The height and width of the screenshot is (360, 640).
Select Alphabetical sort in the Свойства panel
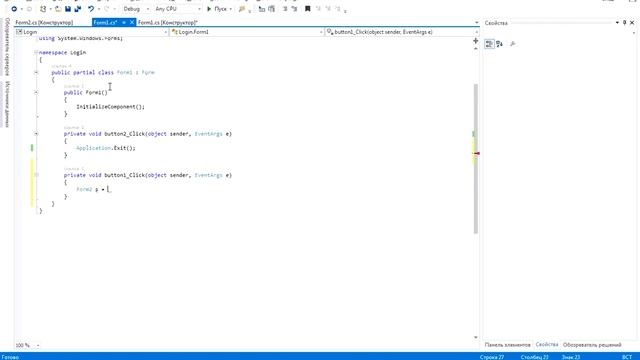pyautogui.click(x=500, y=44)
